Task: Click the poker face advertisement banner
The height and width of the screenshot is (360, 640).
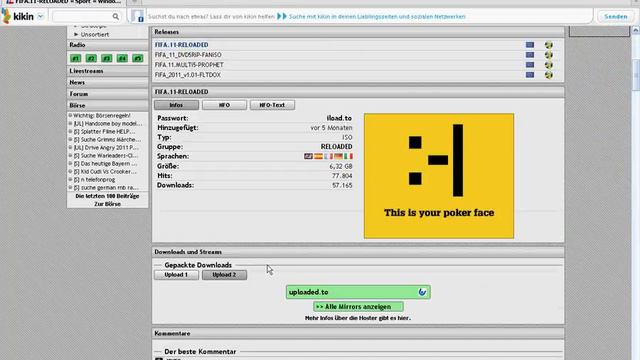Action: [x=439, y=176]
